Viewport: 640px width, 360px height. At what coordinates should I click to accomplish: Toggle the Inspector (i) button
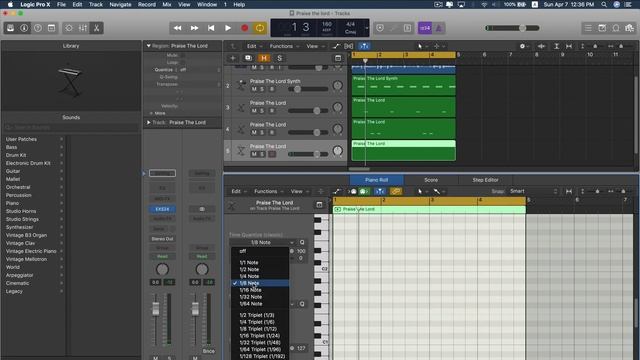pyautogui.click(x=24, y=28)
